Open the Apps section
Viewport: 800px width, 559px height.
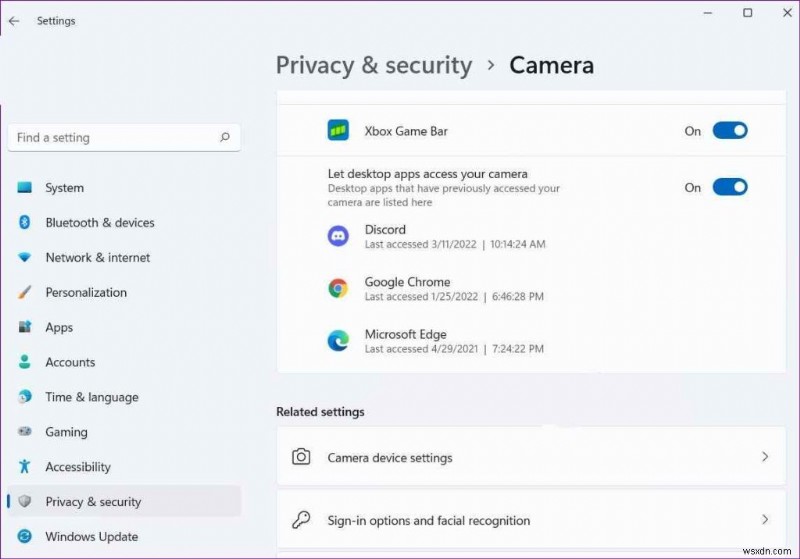pyautogui.click(x=124, y=327)
